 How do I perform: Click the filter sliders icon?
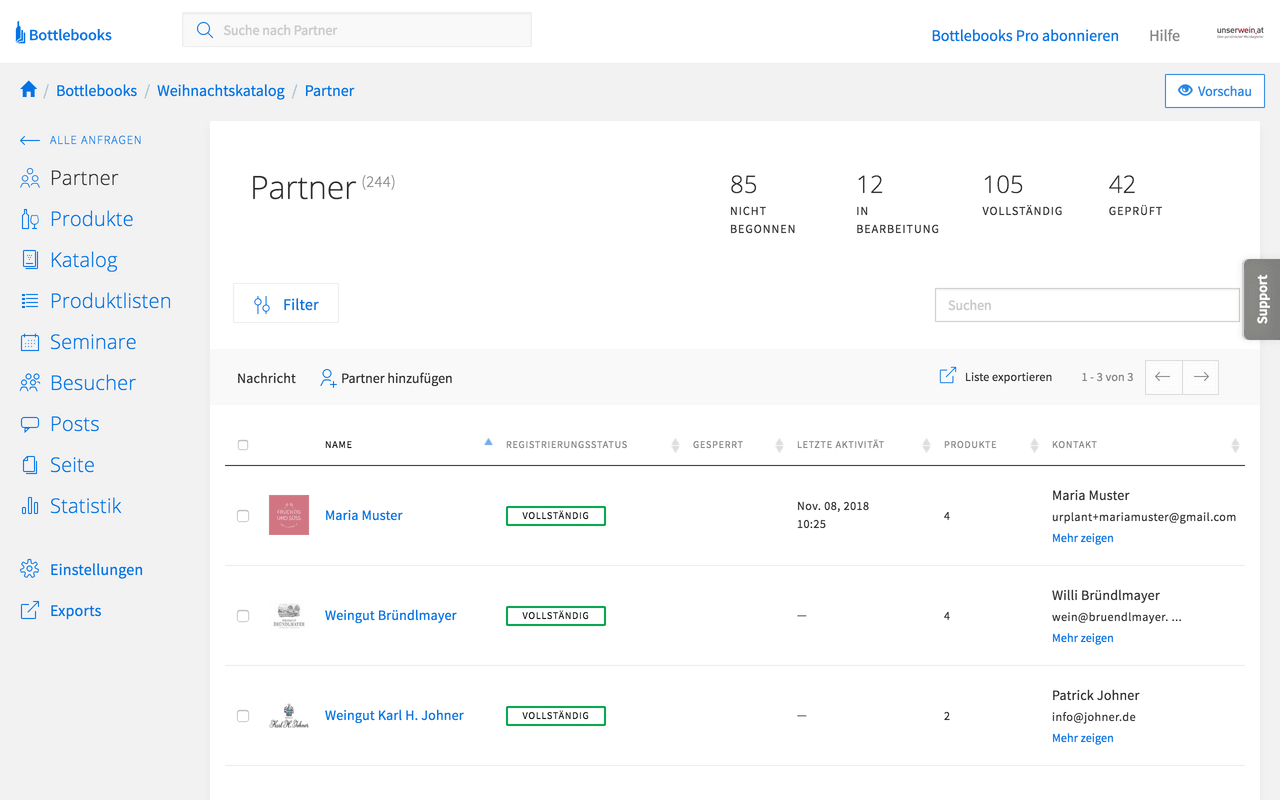262,305
